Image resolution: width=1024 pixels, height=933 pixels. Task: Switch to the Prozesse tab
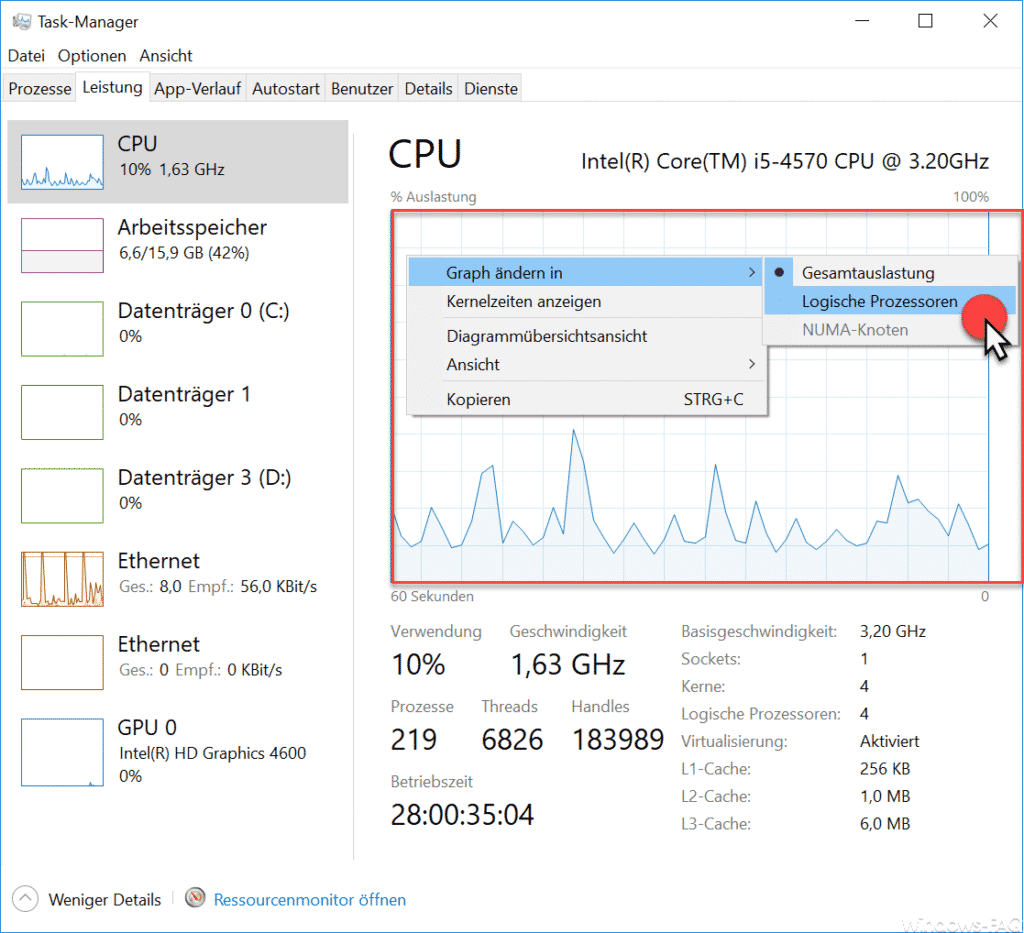[x=39, y=88]
